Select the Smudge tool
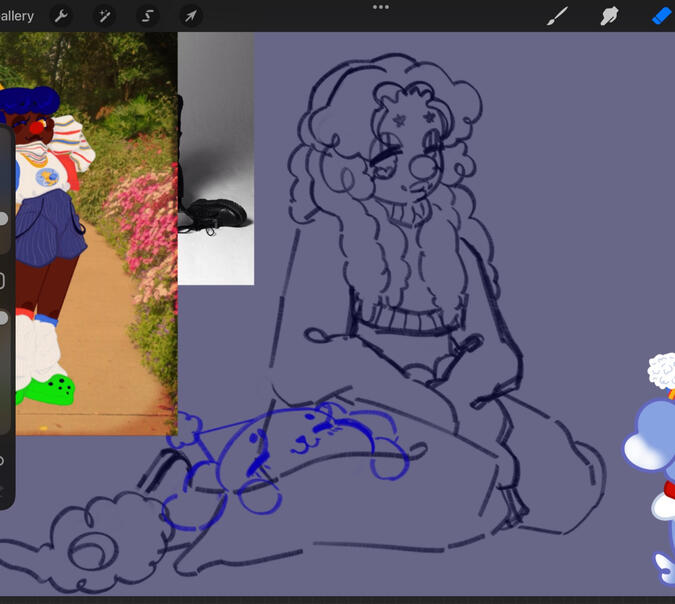 [608, 16]
